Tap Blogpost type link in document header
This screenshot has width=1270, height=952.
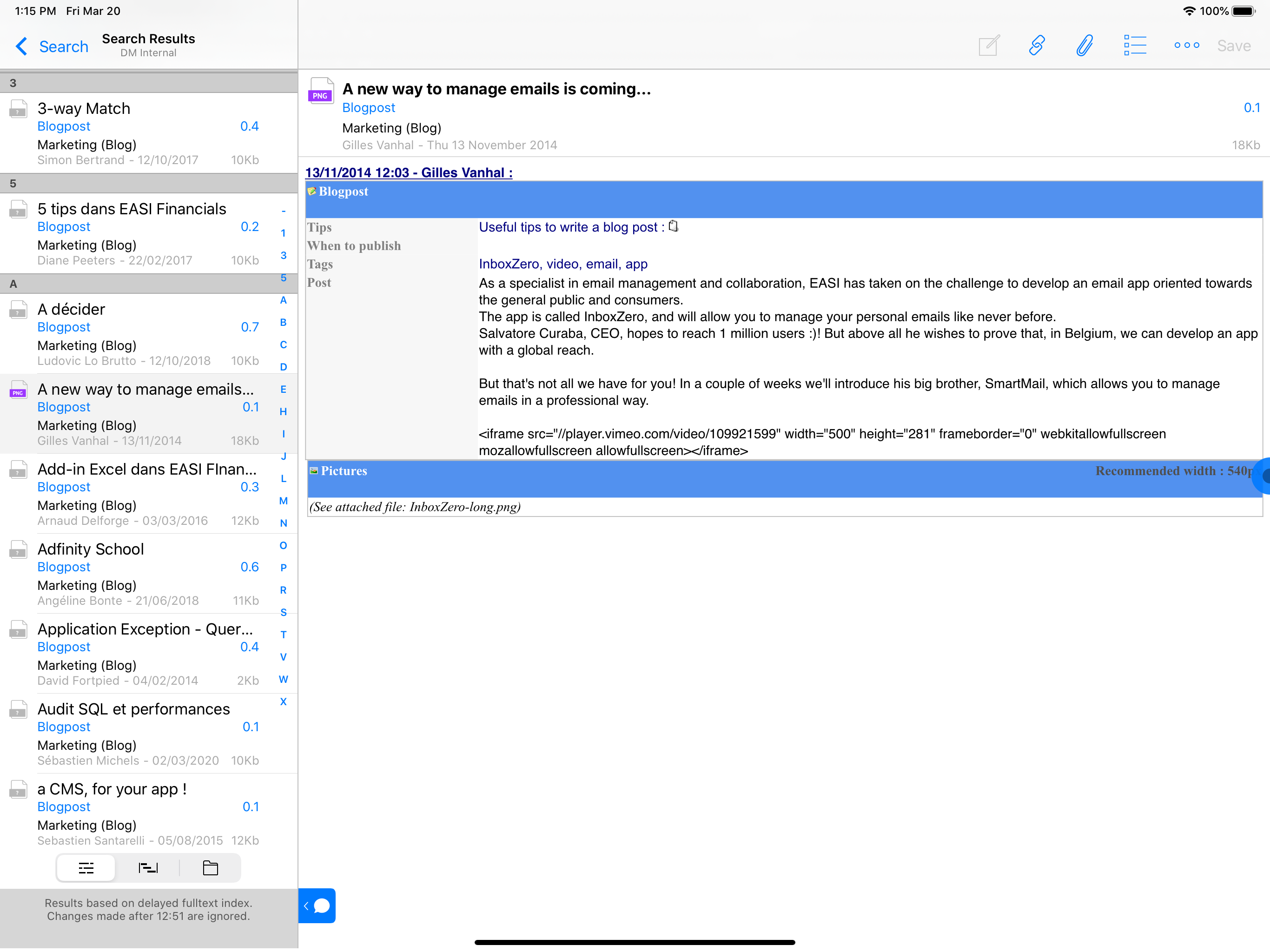[x=369, y=108]
